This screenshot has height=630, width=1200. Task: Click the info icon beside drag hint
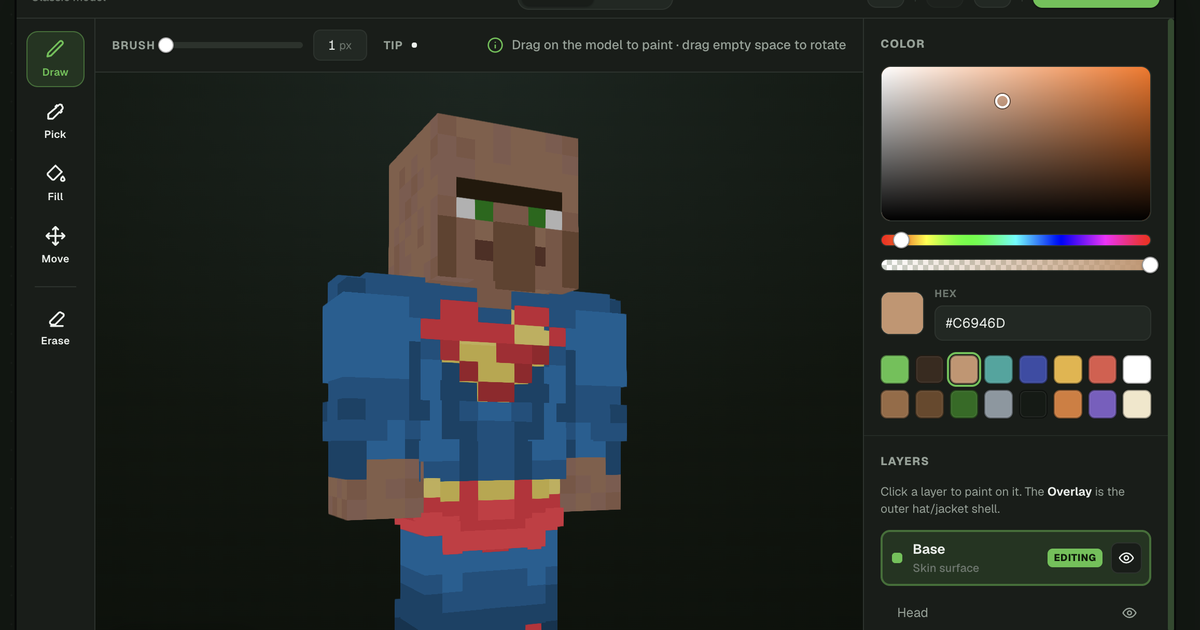tap(495, 45)
